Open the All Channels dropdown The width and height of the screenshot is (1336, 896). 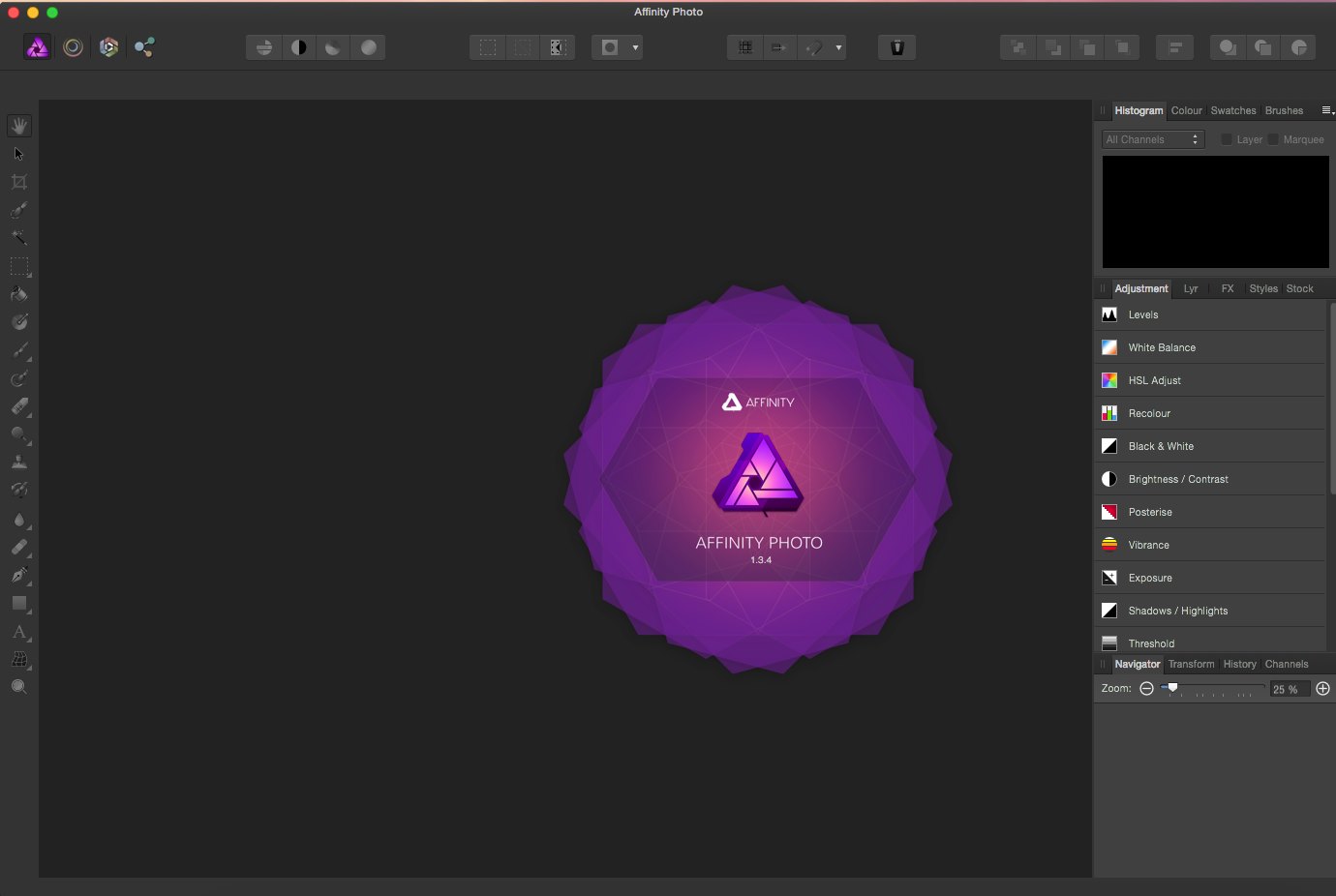tap(1153, 139)
